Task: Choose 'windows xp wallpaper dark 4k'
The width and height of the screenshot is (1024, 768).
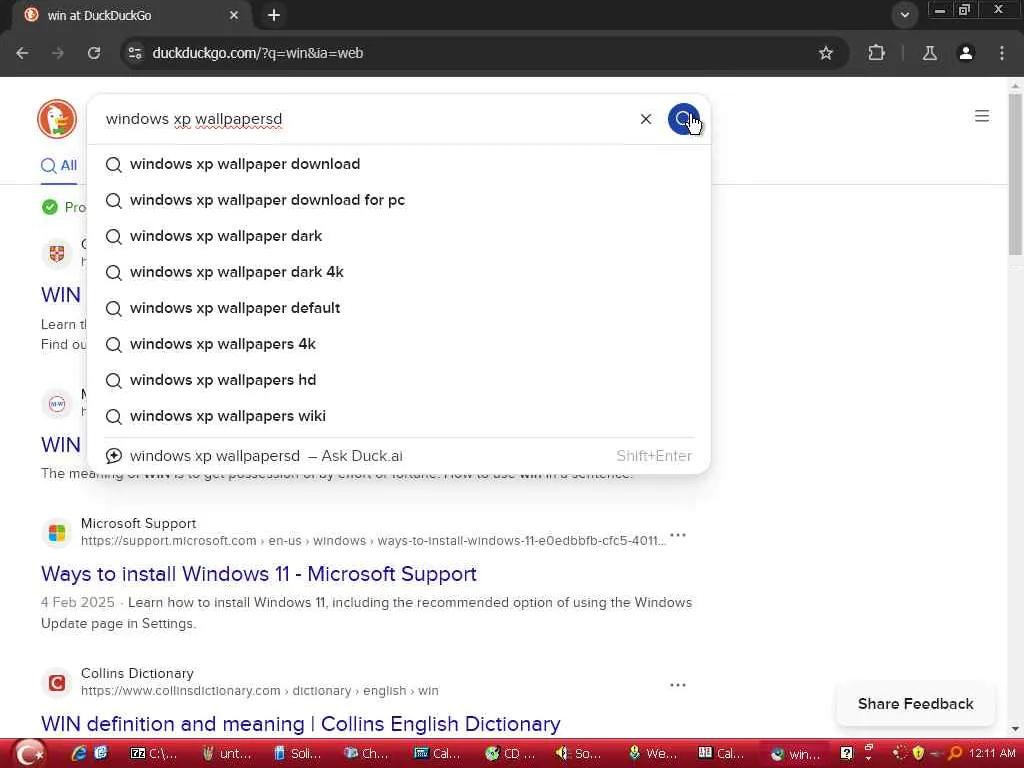Action: [398, 272]
